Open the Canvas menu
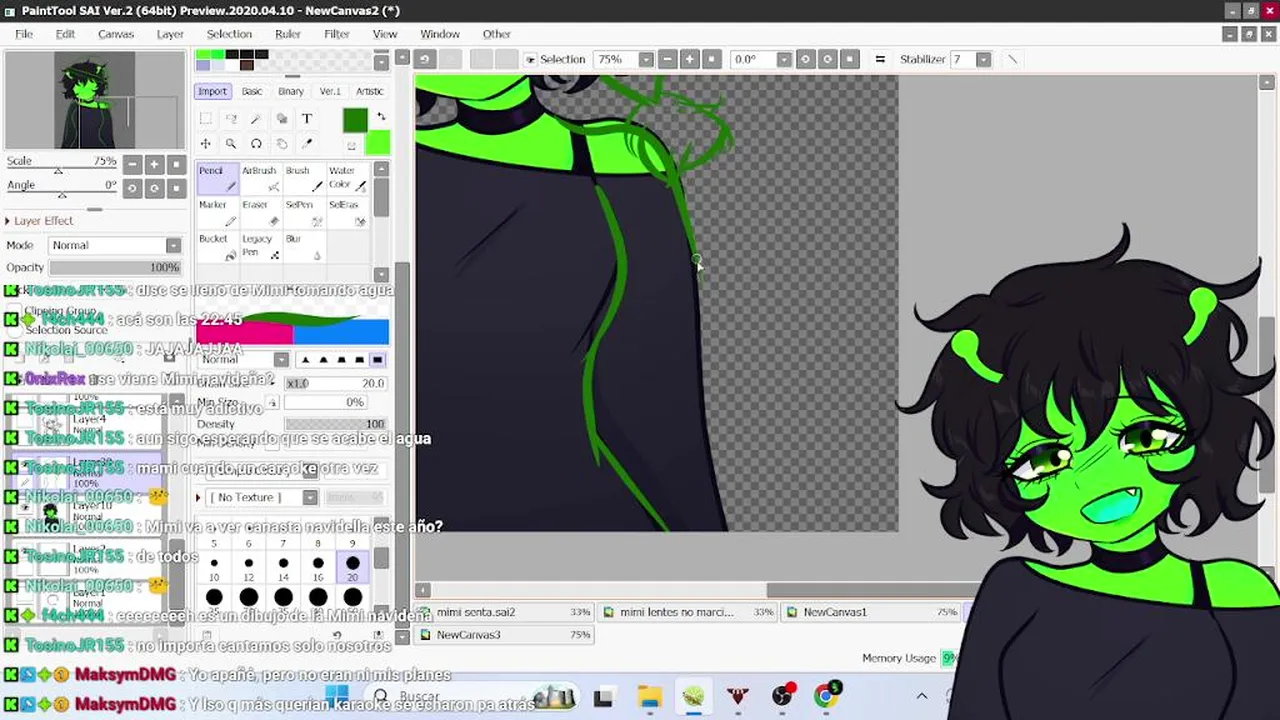 [x=116, y=34]
